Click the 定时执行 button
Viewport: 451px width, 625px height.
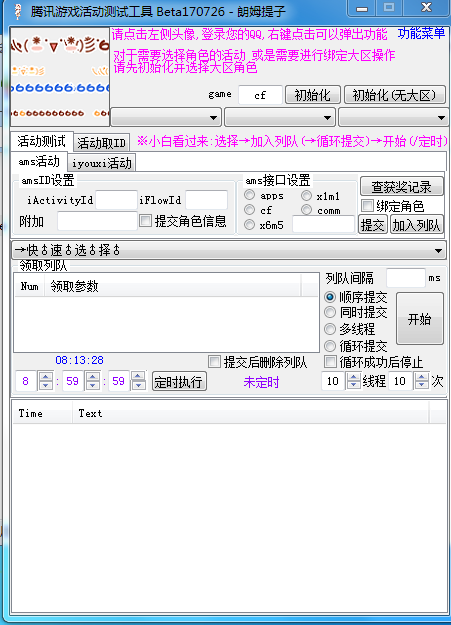click(x=179, y=381)
